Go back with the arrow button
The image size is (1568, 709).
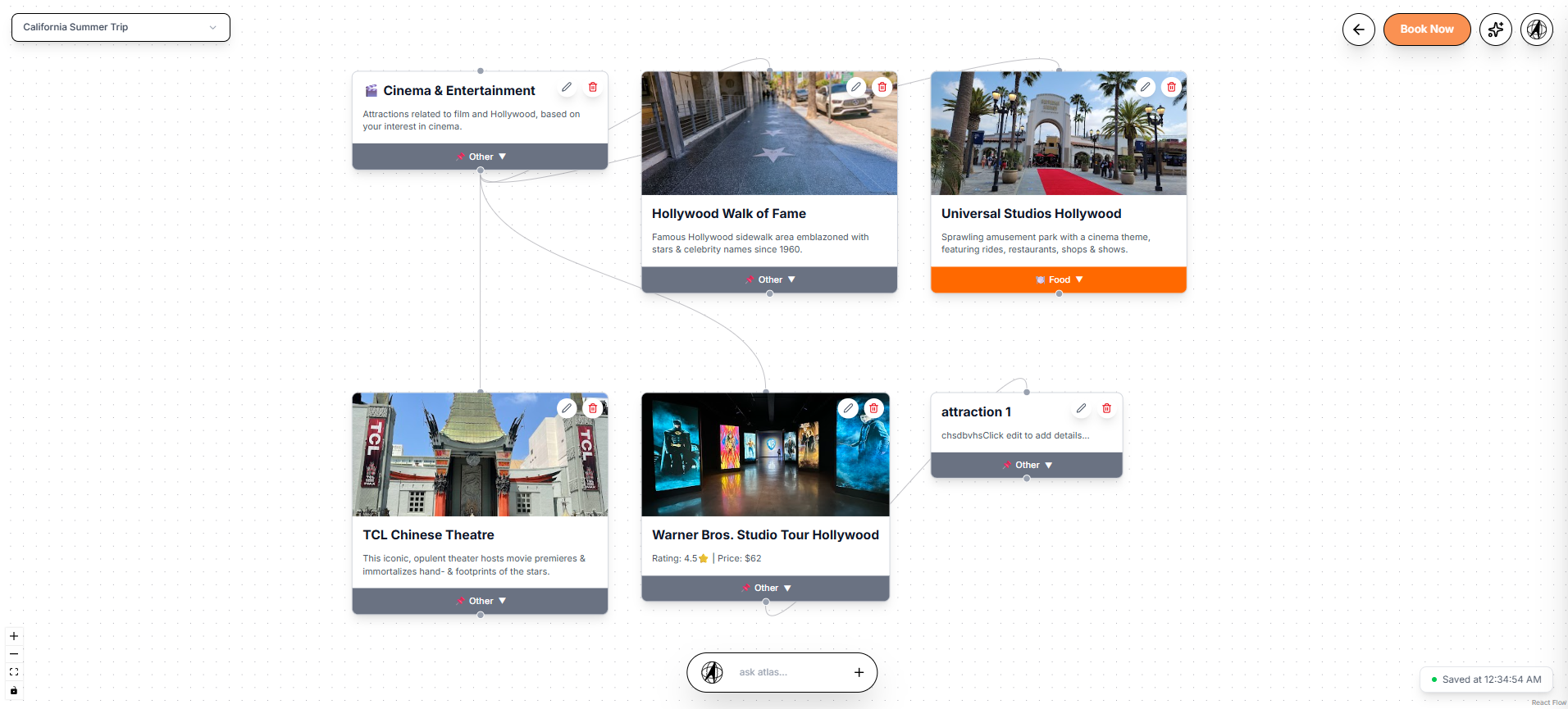tap(1359, 30)
